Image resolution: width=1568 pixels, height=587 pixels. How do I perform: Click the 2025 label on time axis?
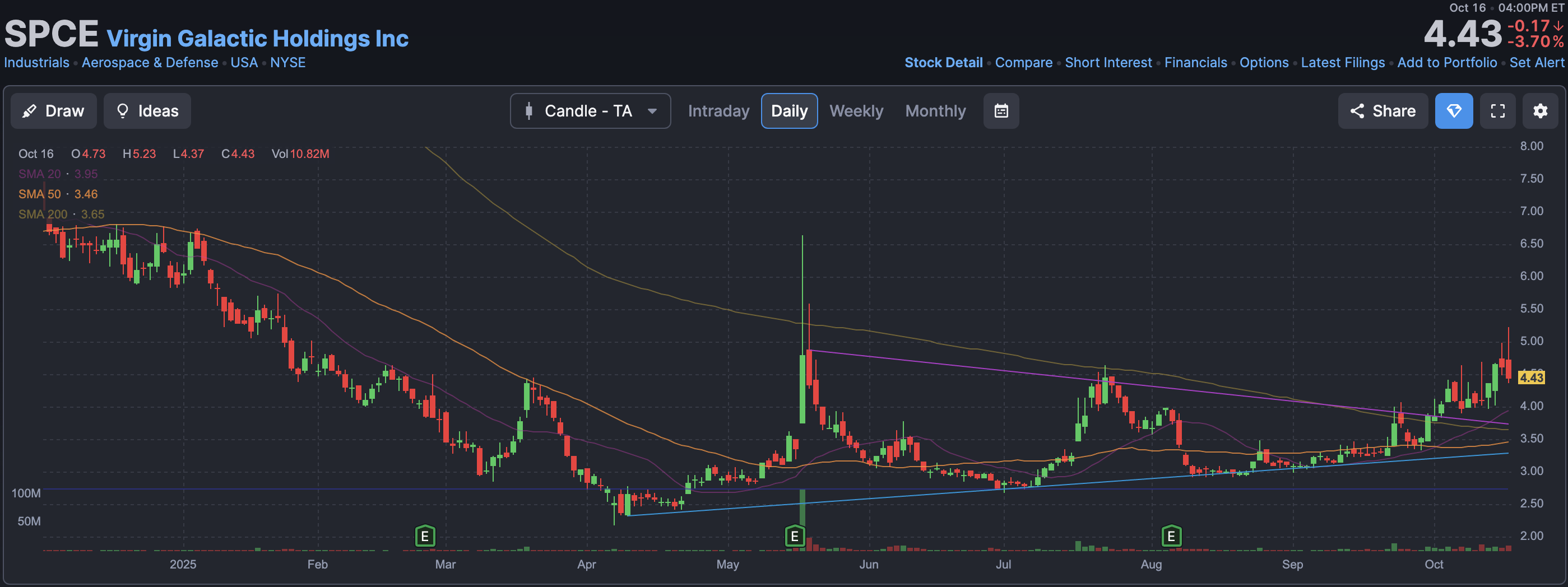click(183, 565)
